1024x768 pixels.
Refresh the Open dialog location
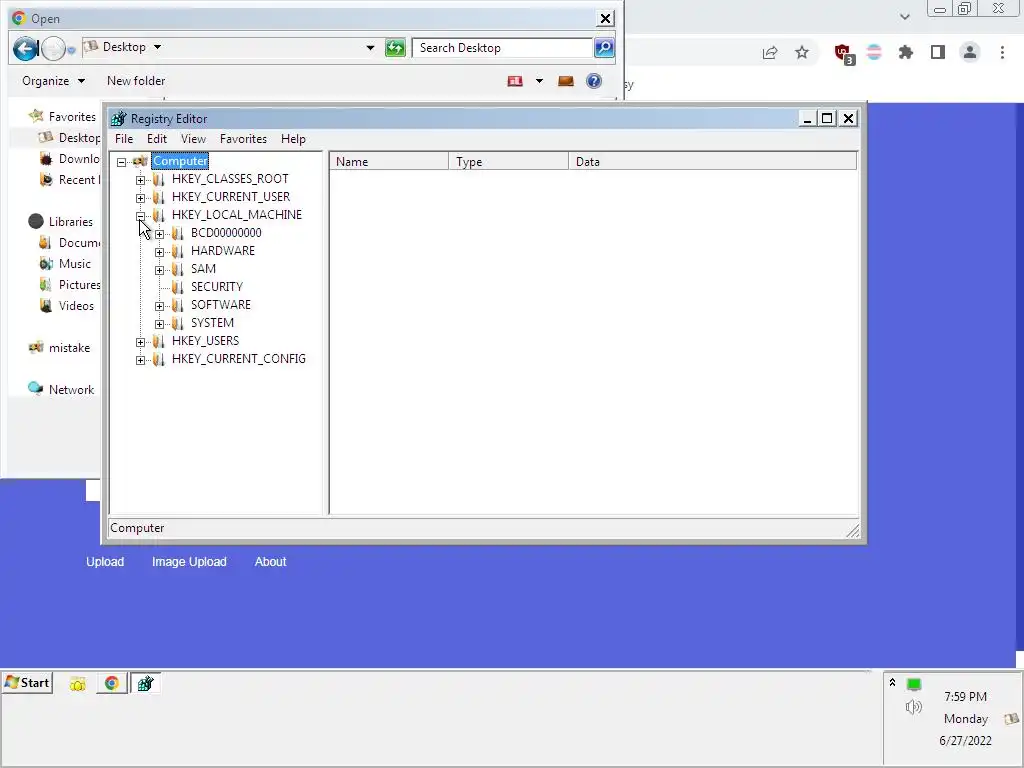click(395, 48)
